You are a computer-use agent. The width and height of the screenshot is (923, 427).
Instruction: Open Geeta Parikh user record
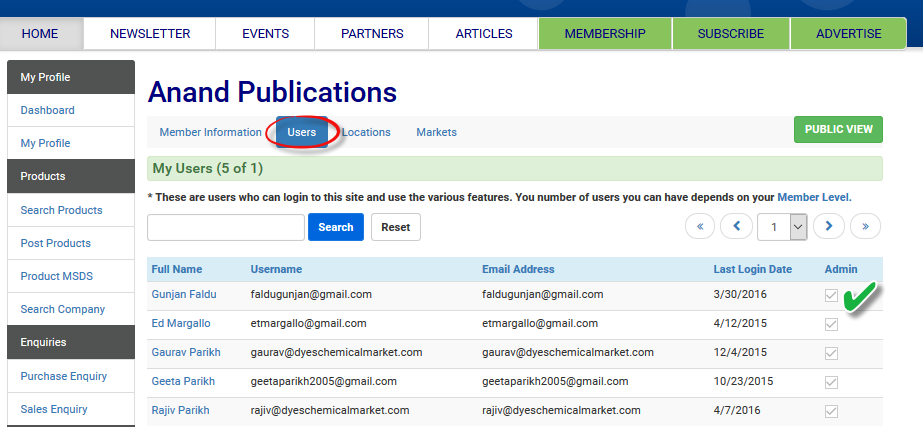point(183,381)
